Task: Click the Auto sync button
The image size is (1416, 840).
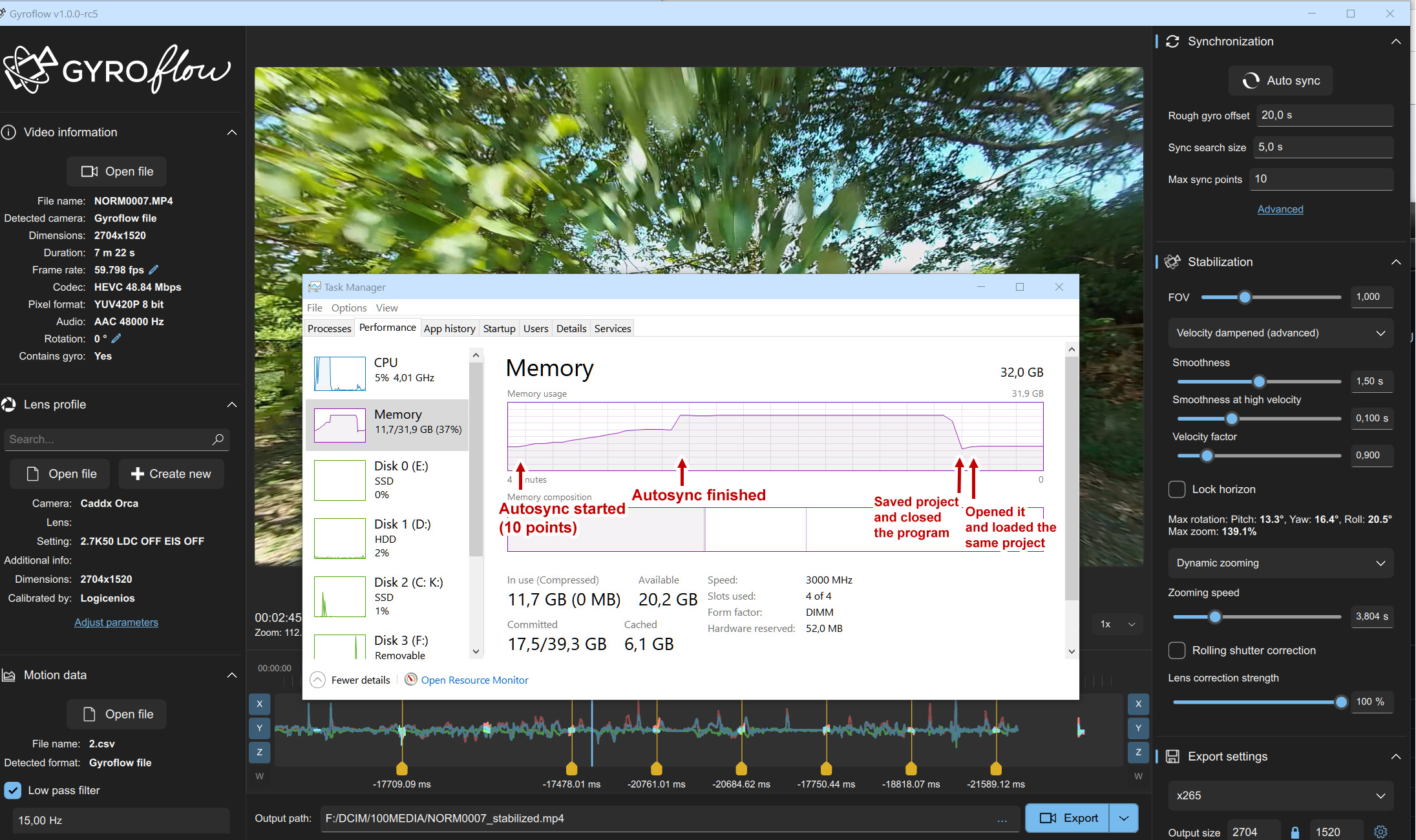Action: tap(1279, 80)
